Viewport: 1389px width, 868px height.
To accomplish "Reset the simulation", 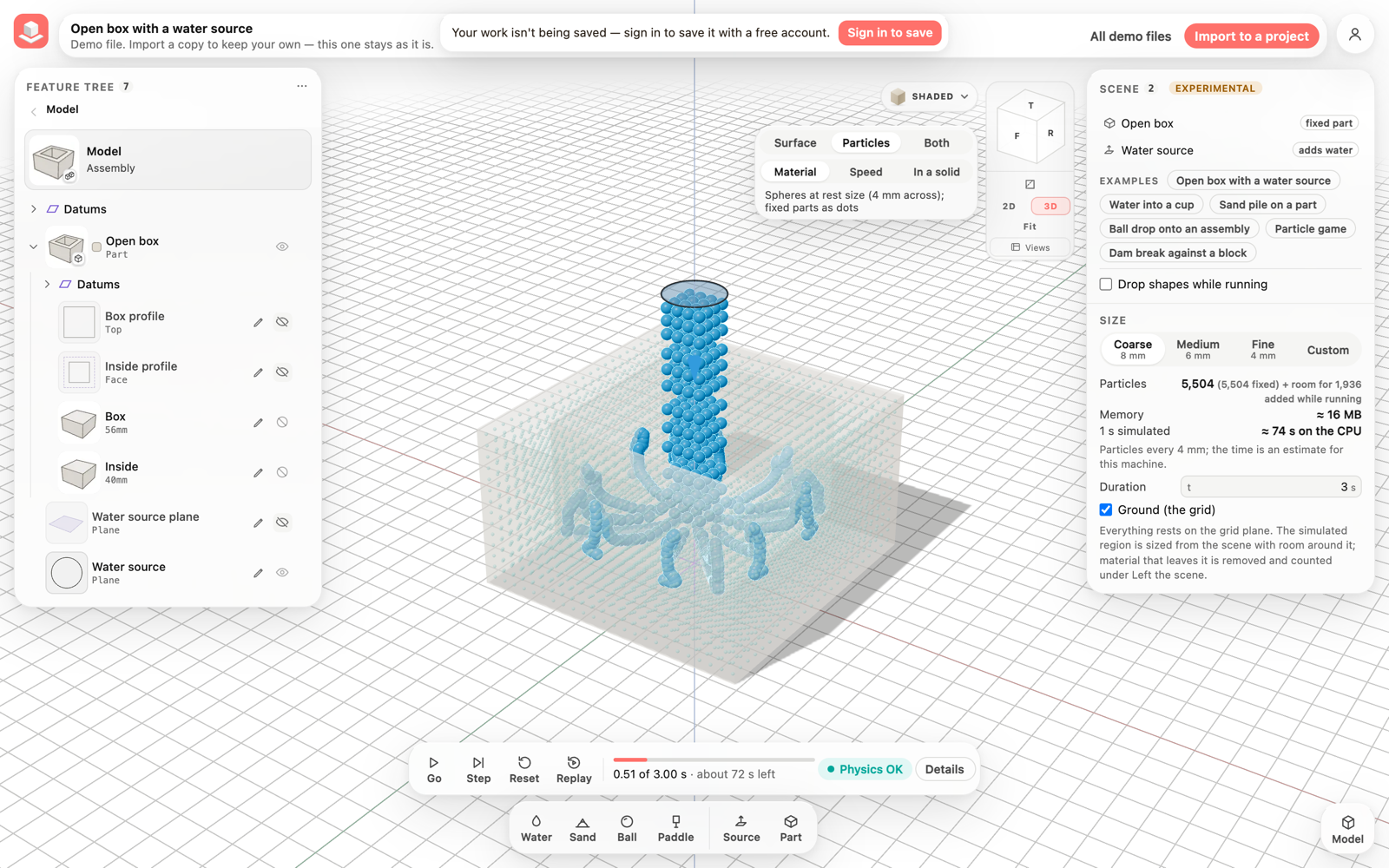I will tap(524, 770).
